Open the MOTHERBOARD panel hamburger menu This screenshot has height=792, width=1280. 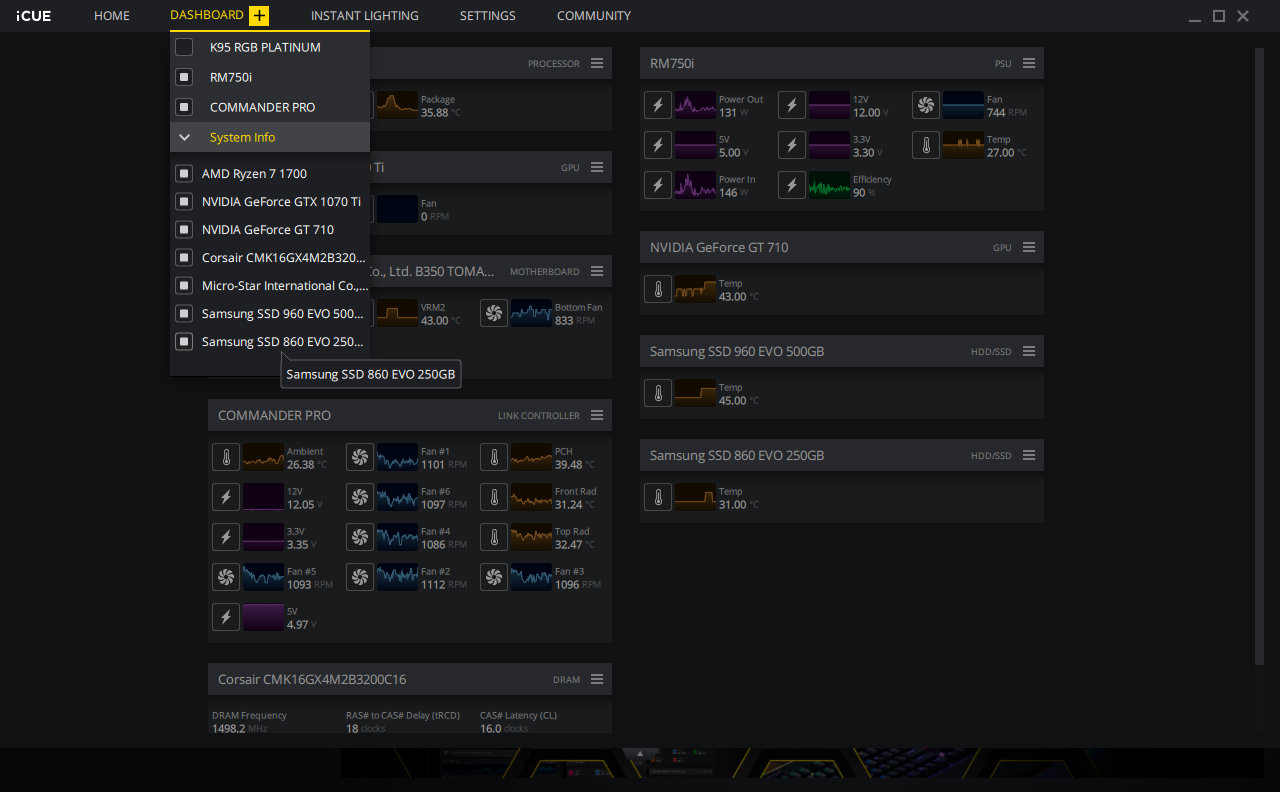(x=597, y=271)
